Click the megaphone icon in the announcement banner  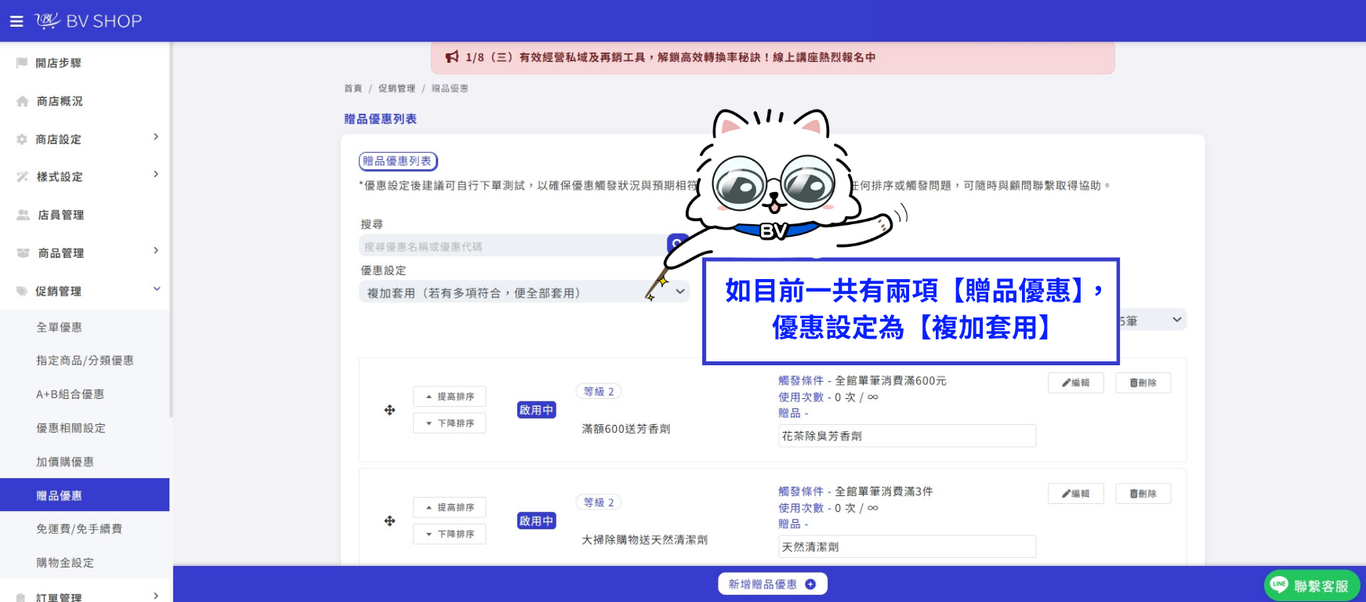[452, 57]
